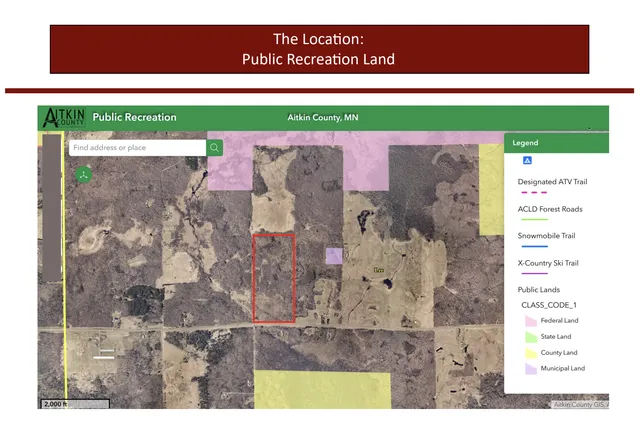The width and height of the screenshot is (640, 421).
Task: Click the Public Recreation title
Action: pos(134,118)
